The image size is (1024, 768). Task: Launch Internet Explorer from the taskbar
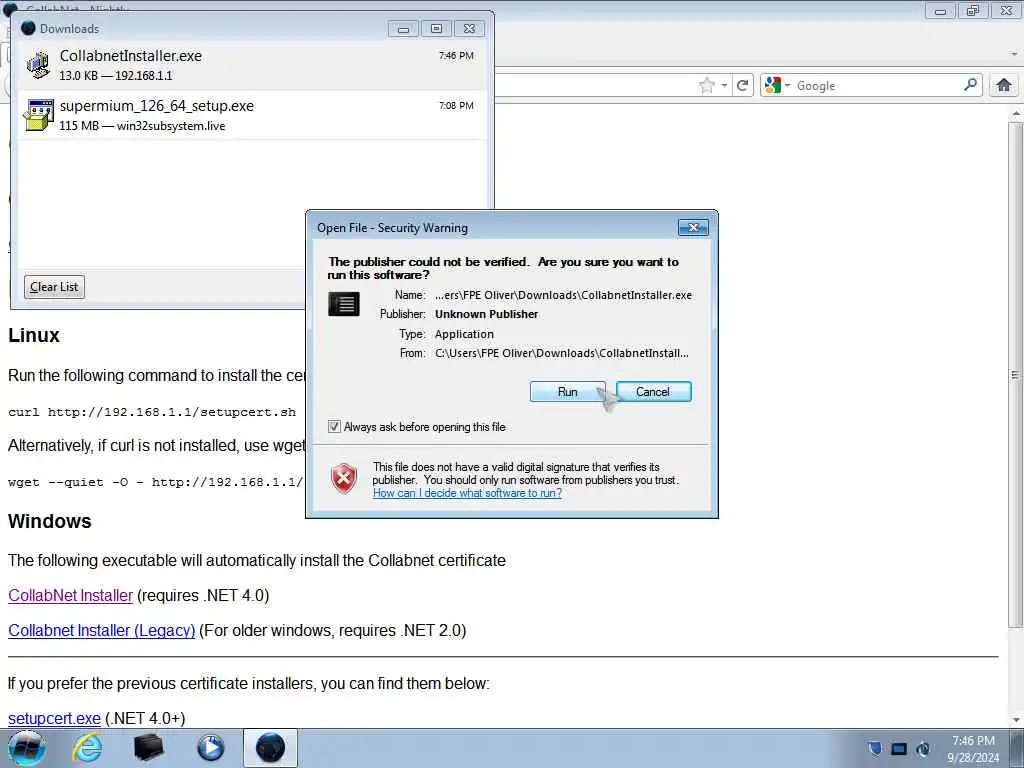(87, 748)
